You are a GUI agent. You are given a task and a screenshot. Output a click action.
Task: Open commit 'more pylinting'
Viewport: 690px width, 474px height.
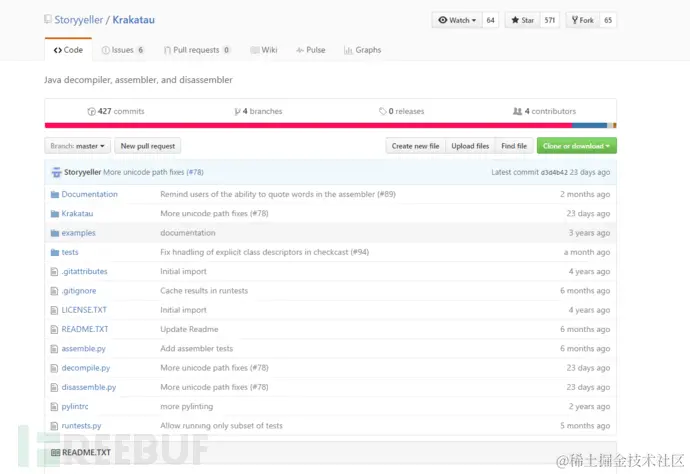pos(187,407)
